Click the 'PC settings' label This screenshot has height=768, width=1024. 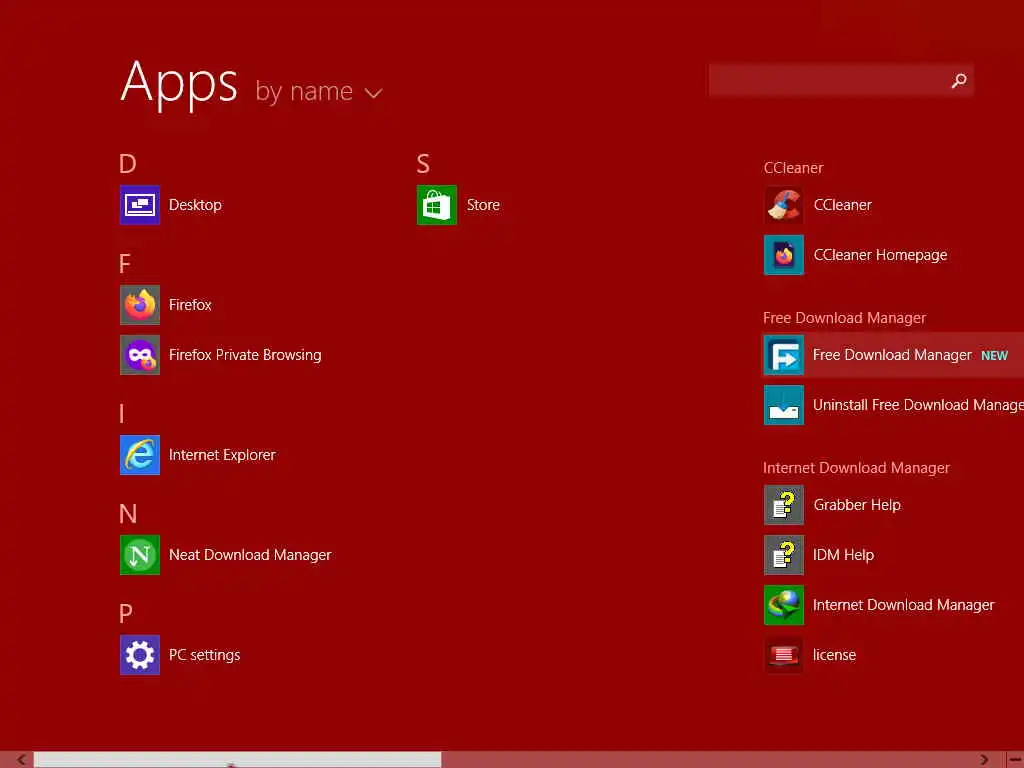point(204,655)
